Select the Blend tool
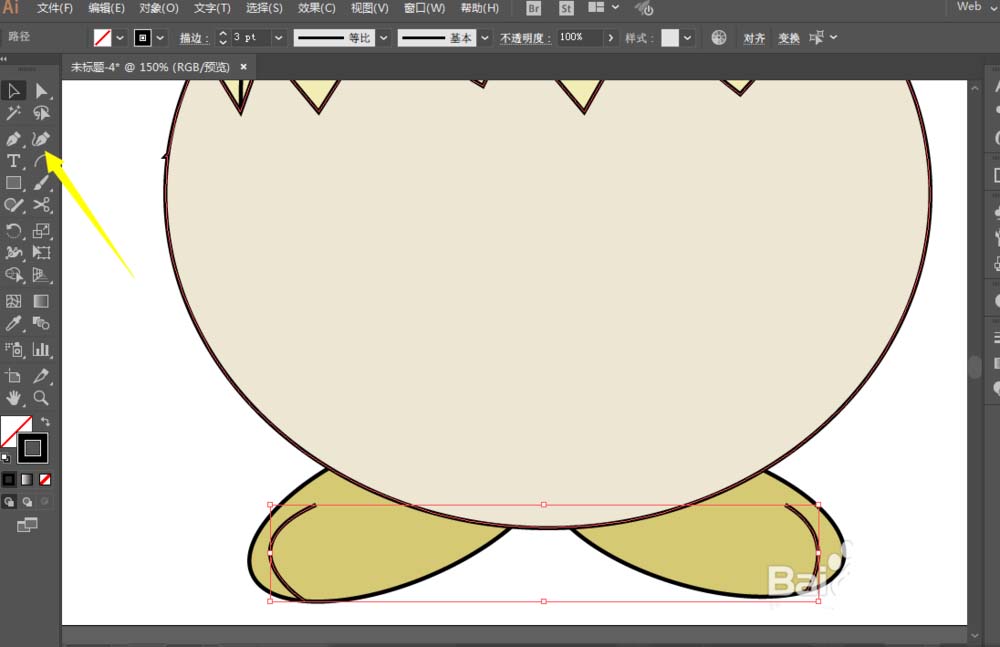Image resolution: width=1000 pixels, height=647 pixels. (x=41, y=324)
